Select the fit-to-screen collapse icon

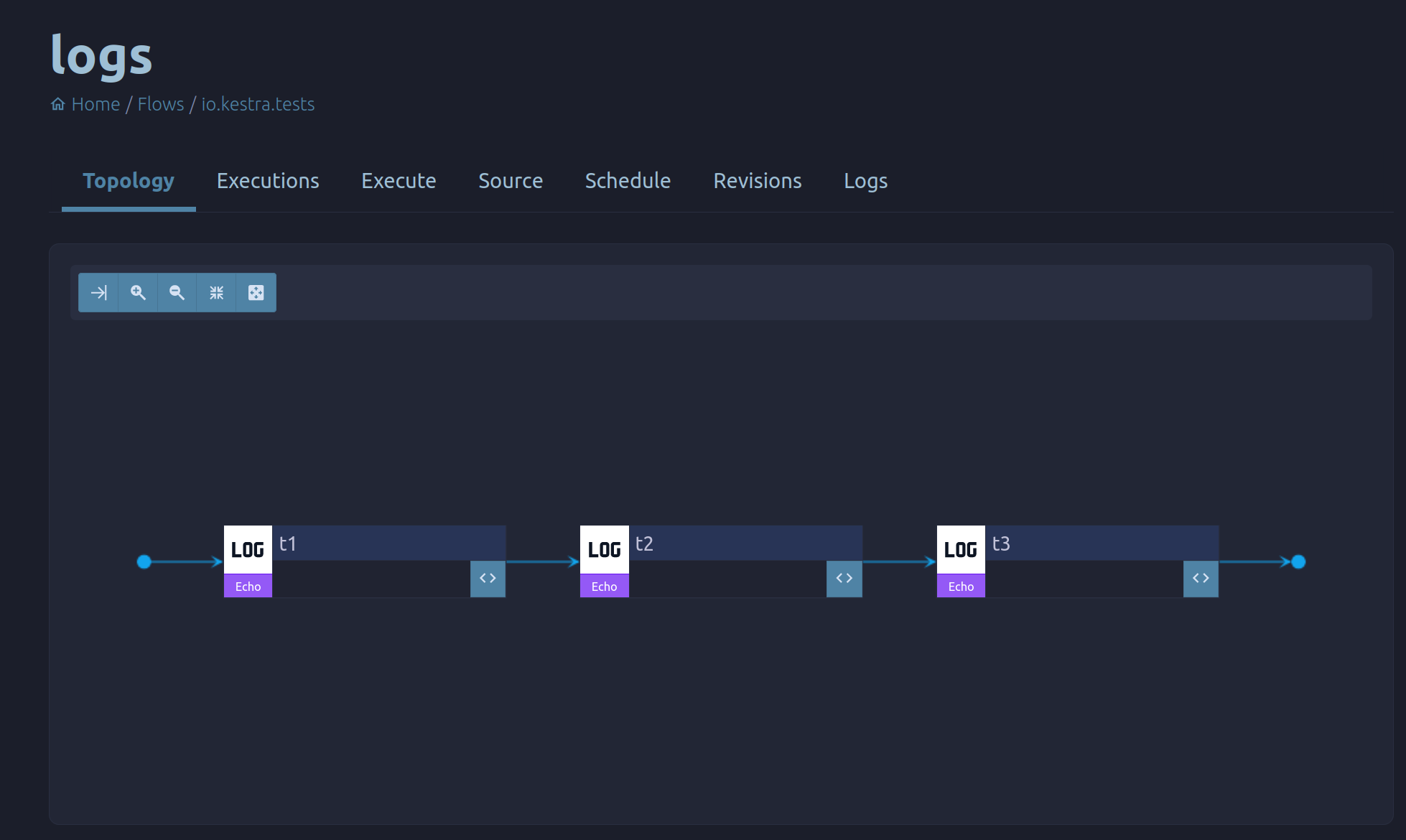[216, 292]
